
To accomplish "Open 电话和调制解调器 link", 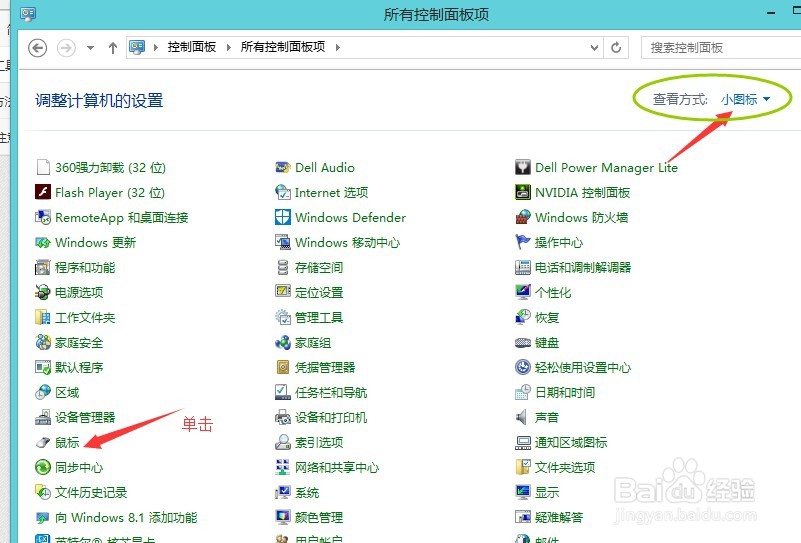I will (x=583, y=268).
